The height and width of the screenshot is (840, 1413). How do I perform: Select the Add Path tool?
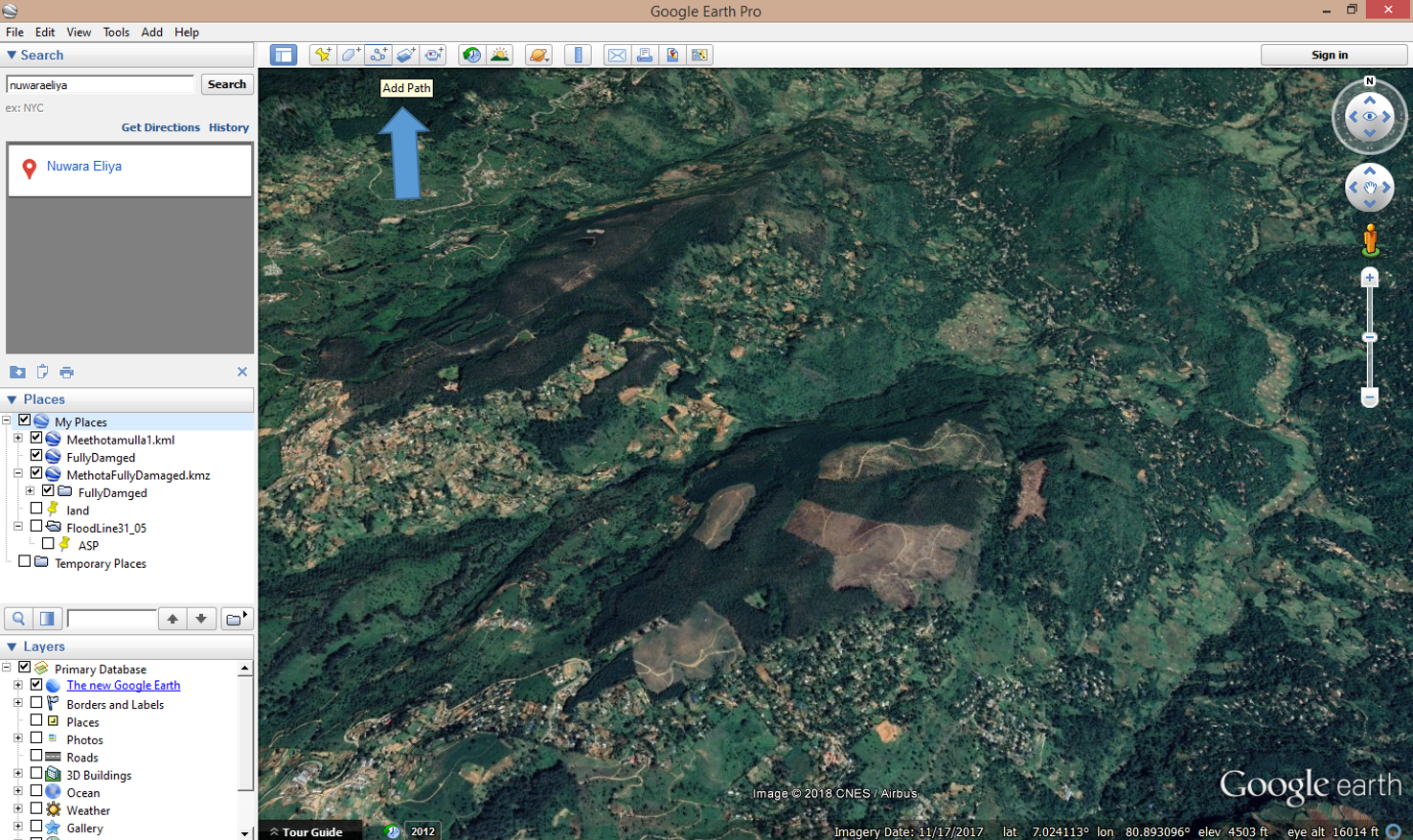click(378, 55)
